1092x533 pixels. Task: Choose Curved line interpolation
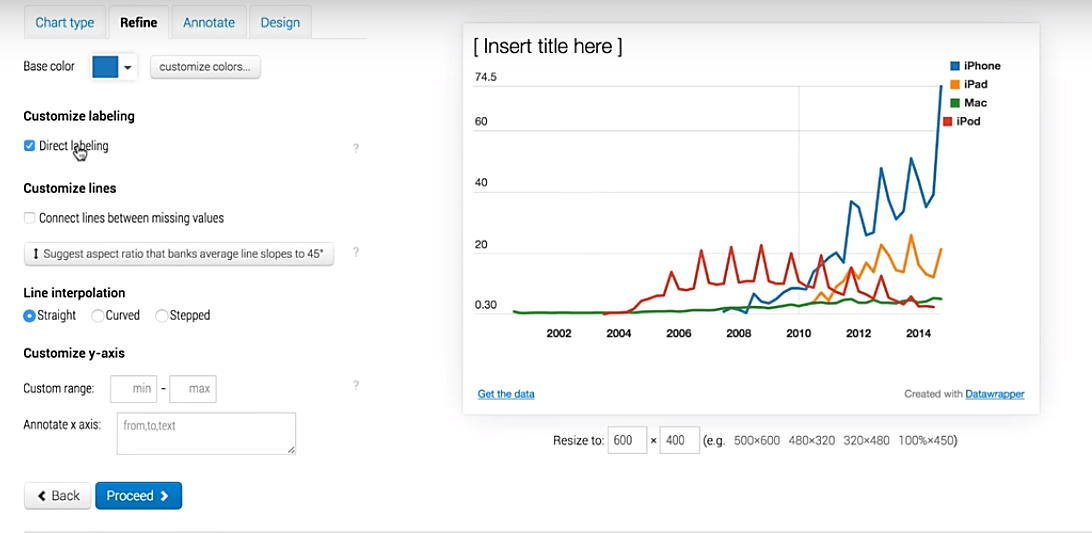(x=98, y=316)
